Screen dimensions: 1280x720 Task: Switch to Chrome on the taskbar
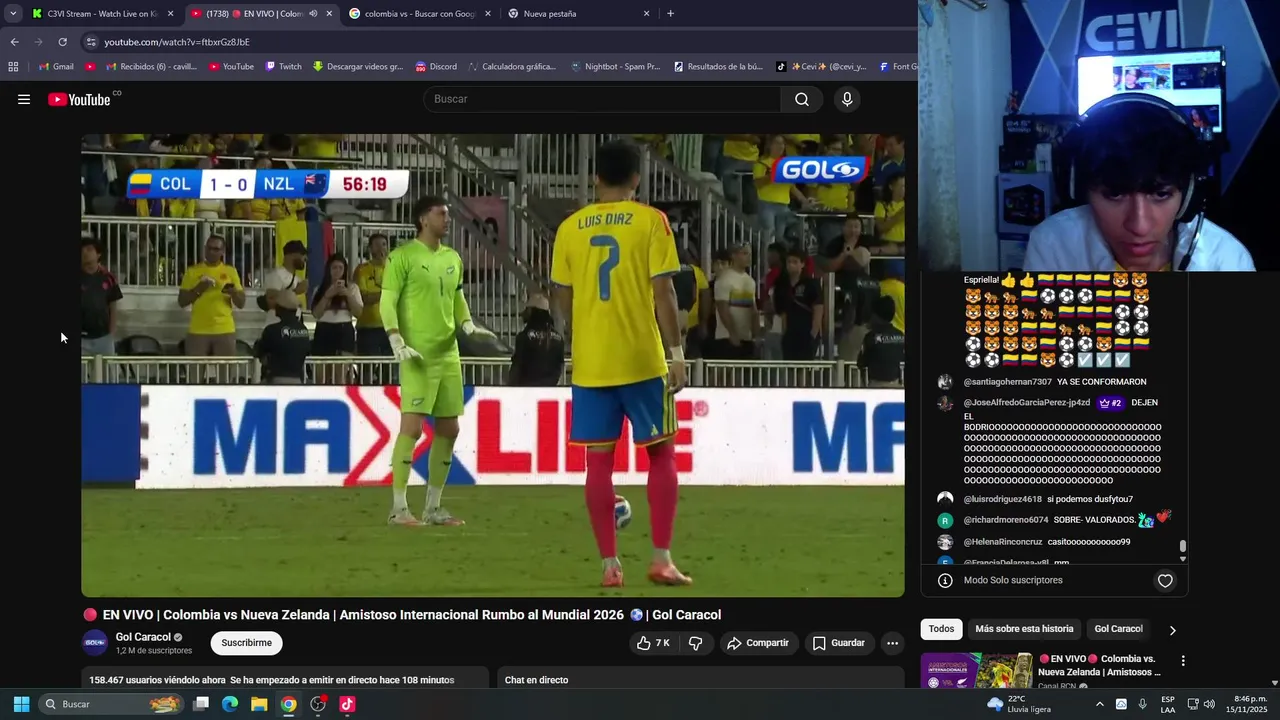click(288, 704)
